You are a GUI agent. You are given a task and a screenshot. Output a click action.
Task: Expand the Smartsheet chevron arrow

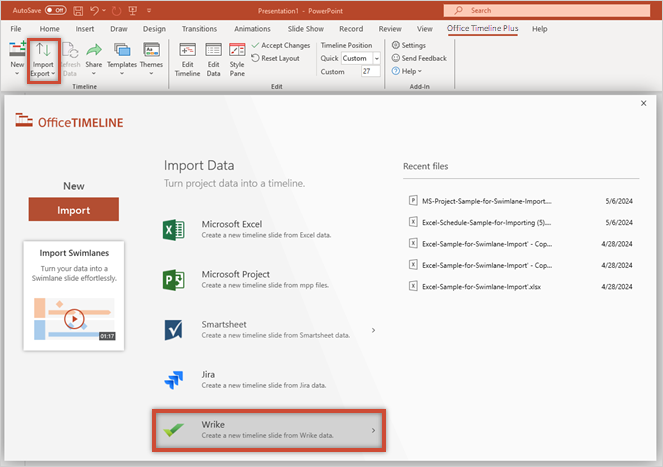373,330
